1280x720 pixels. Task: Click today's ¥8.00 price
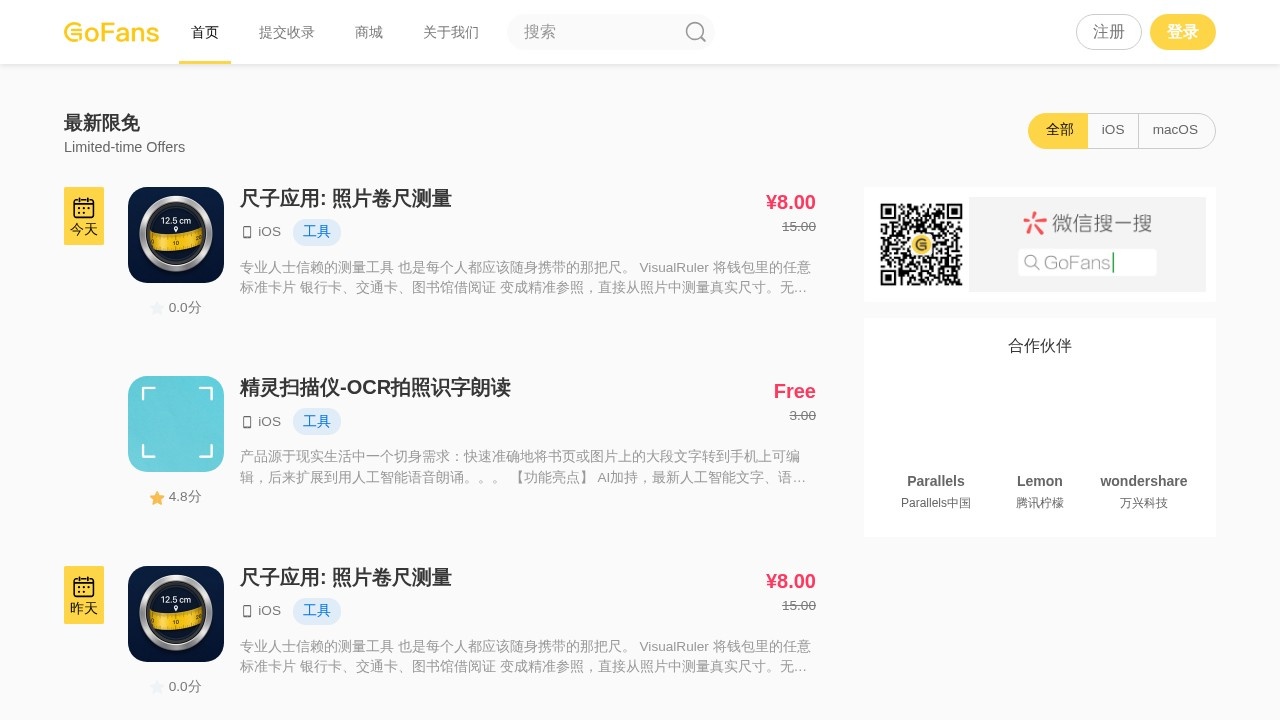pos(791,202)
